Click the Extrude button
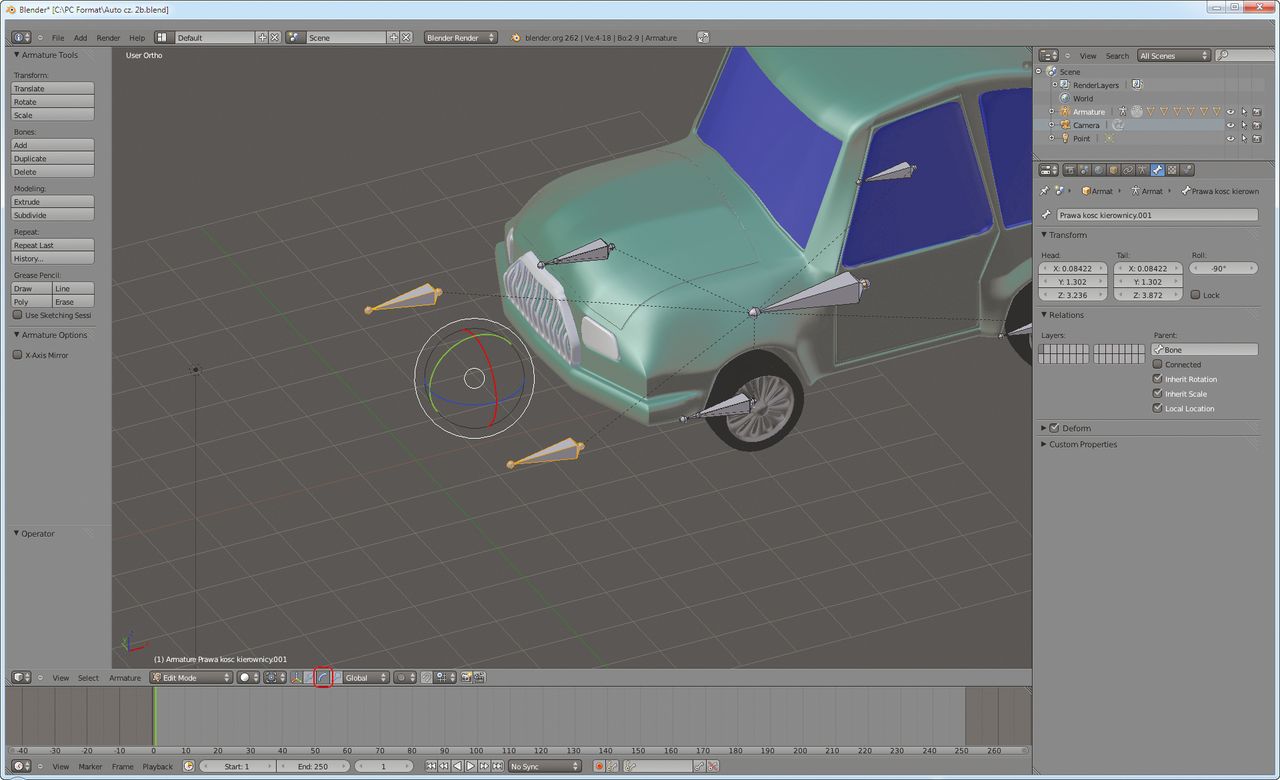This screenshot has height=780, width=1280. click(x=53, y=202)
